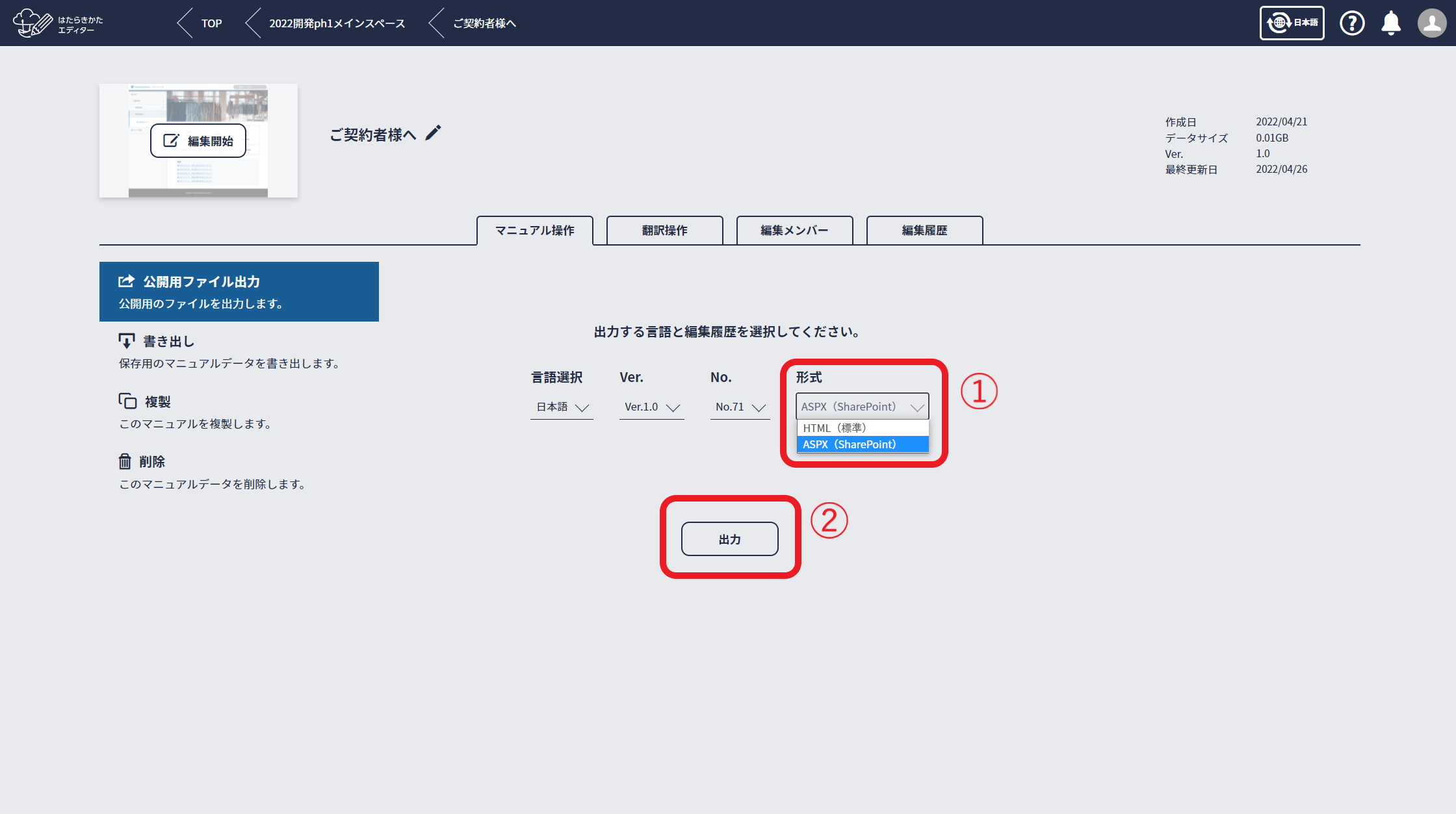Click the はたらきかたエディター logo

[x=57, y=23]
